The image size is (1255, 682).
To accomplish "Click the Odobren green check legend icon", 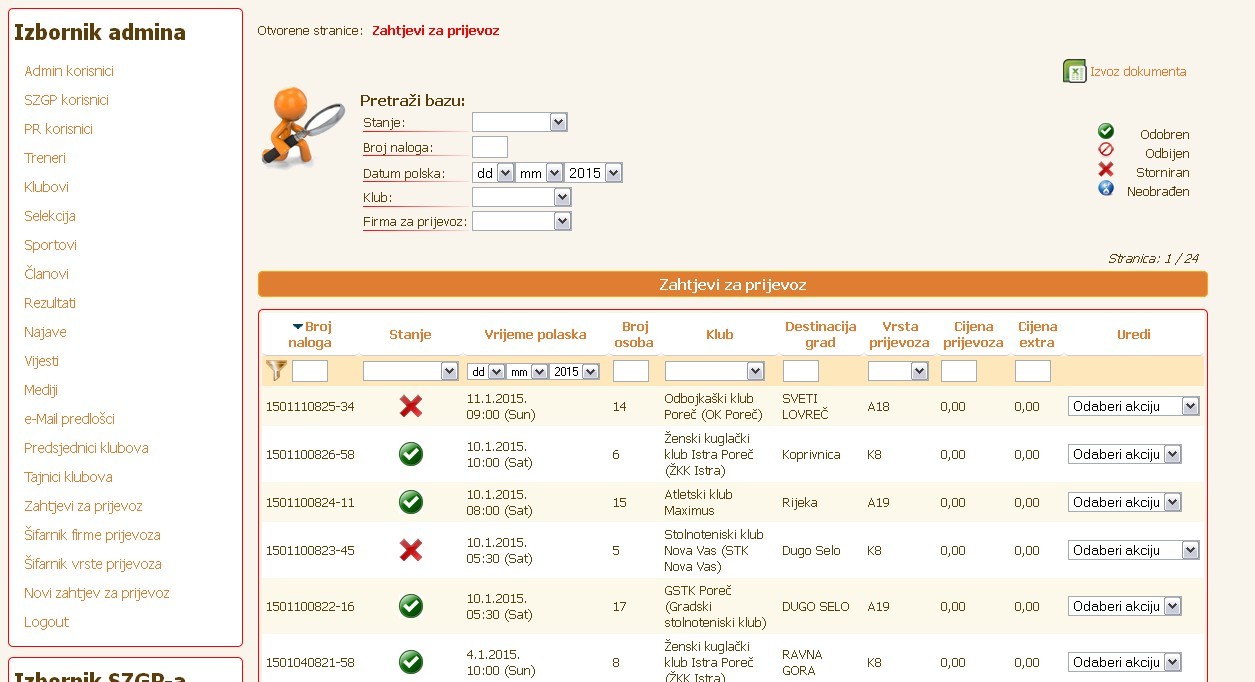I will pyautogui.click(x=1106, y=131).
